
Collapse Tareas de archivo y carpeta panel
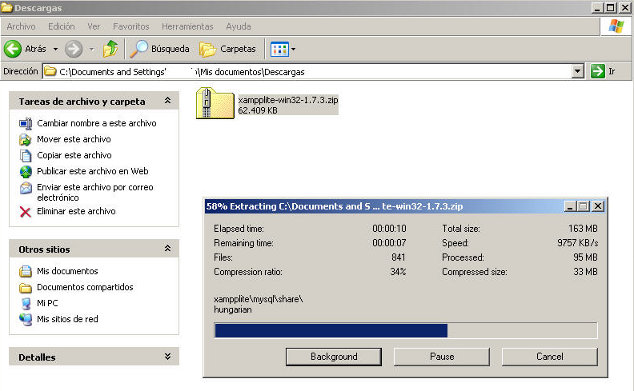pyautogui.click(x=167, y=101)
